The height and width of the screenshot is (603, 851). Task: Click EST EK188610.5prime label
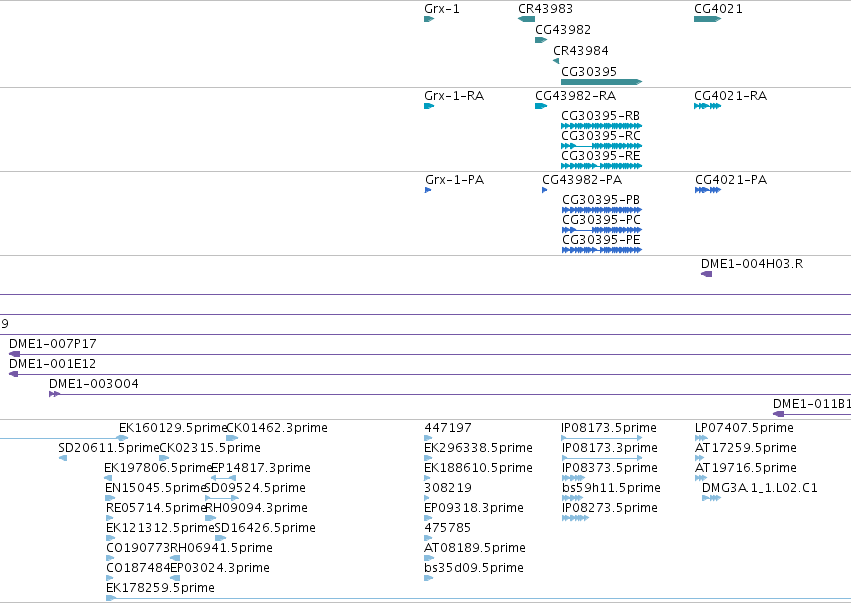(478, 468)
